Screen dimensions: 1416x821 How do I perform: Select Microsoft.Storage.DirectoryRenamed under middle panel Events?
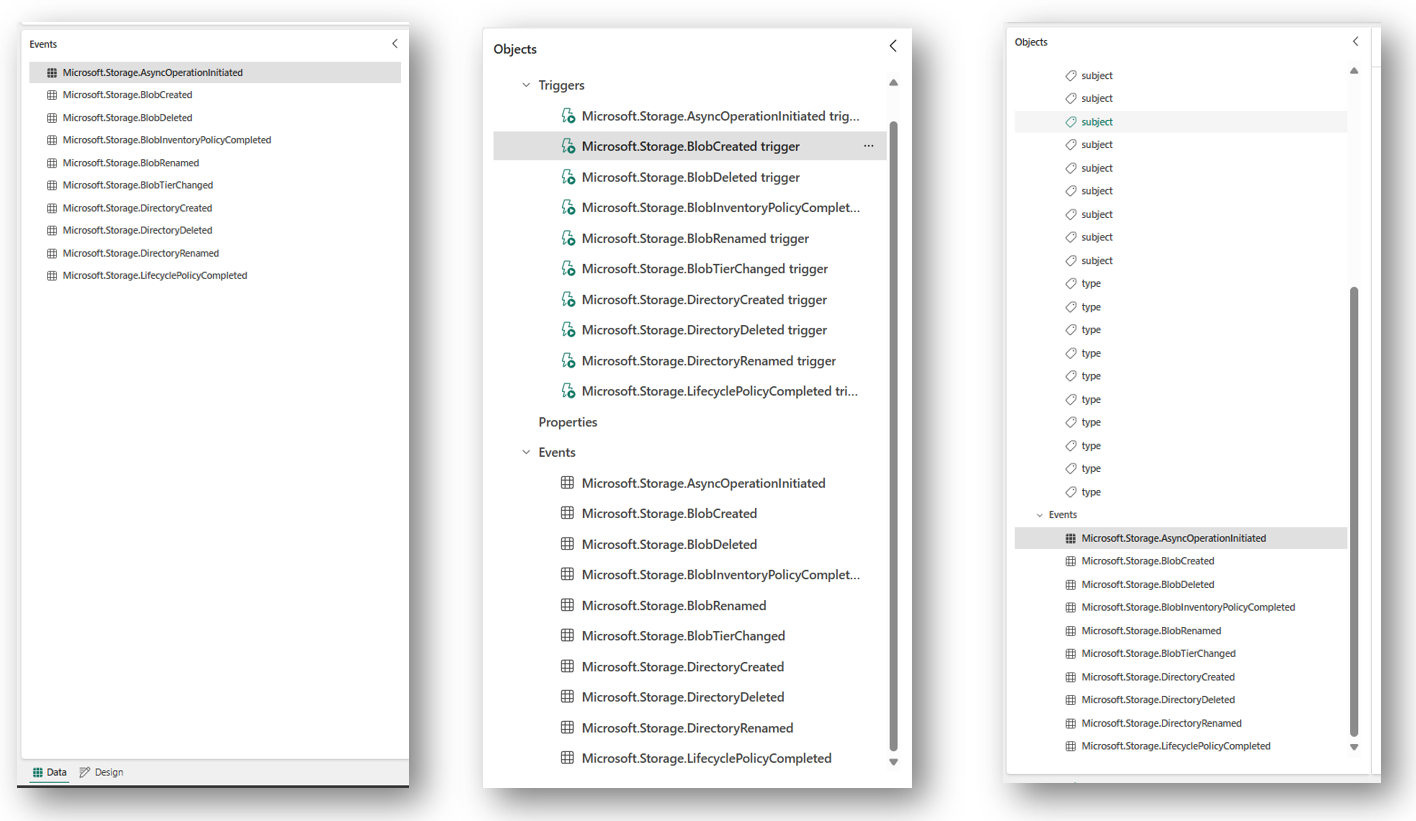coord(690,728)
